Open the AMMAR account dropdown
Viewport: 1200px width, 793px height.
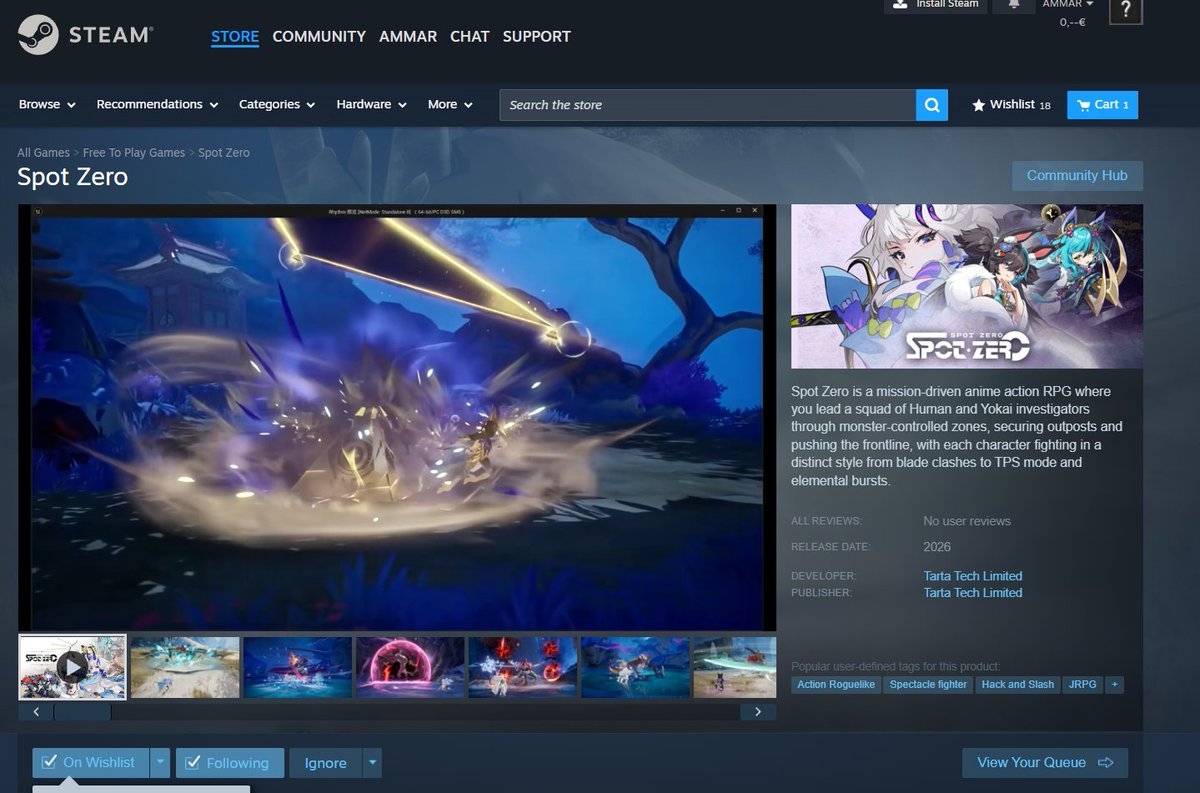(1068, 4)
